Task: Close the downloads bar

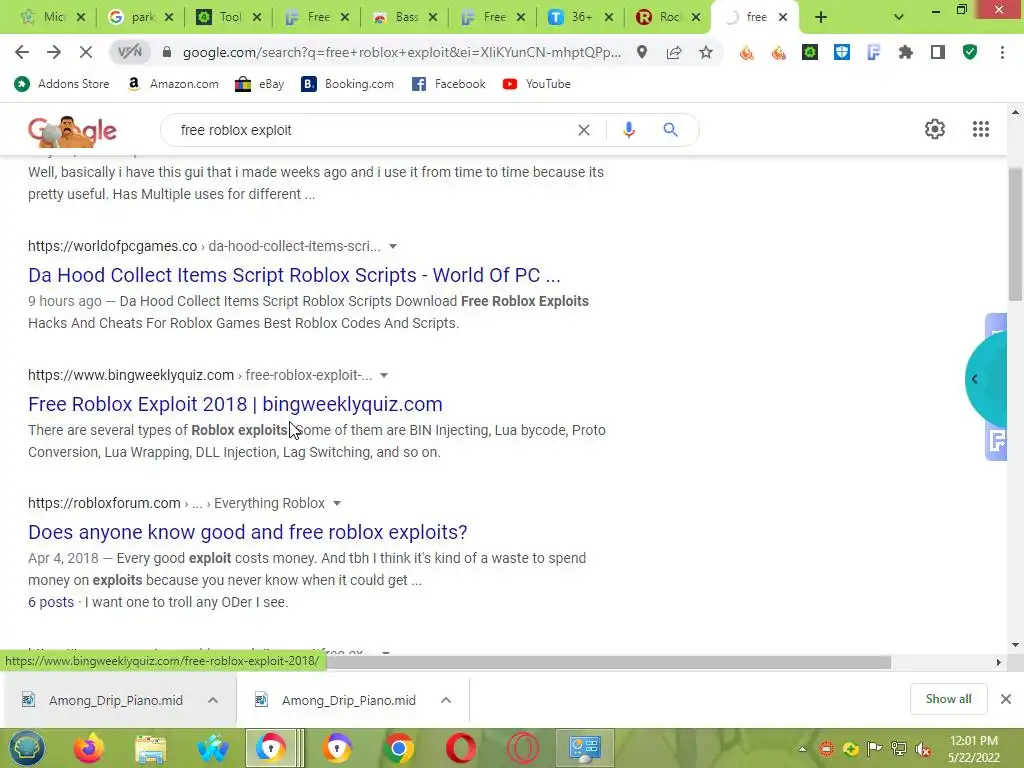Action: click(1006, 699)
